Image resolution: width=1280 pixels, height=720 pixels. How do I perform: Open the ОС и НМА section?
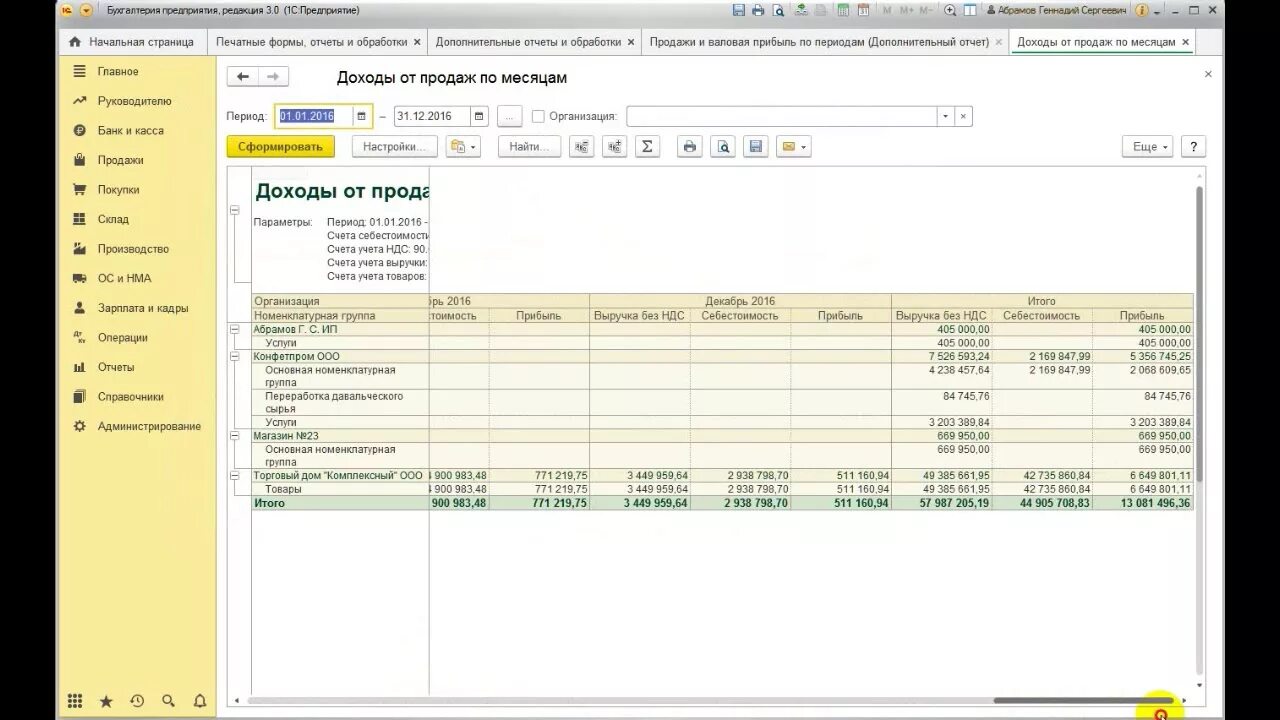(124, 278)
